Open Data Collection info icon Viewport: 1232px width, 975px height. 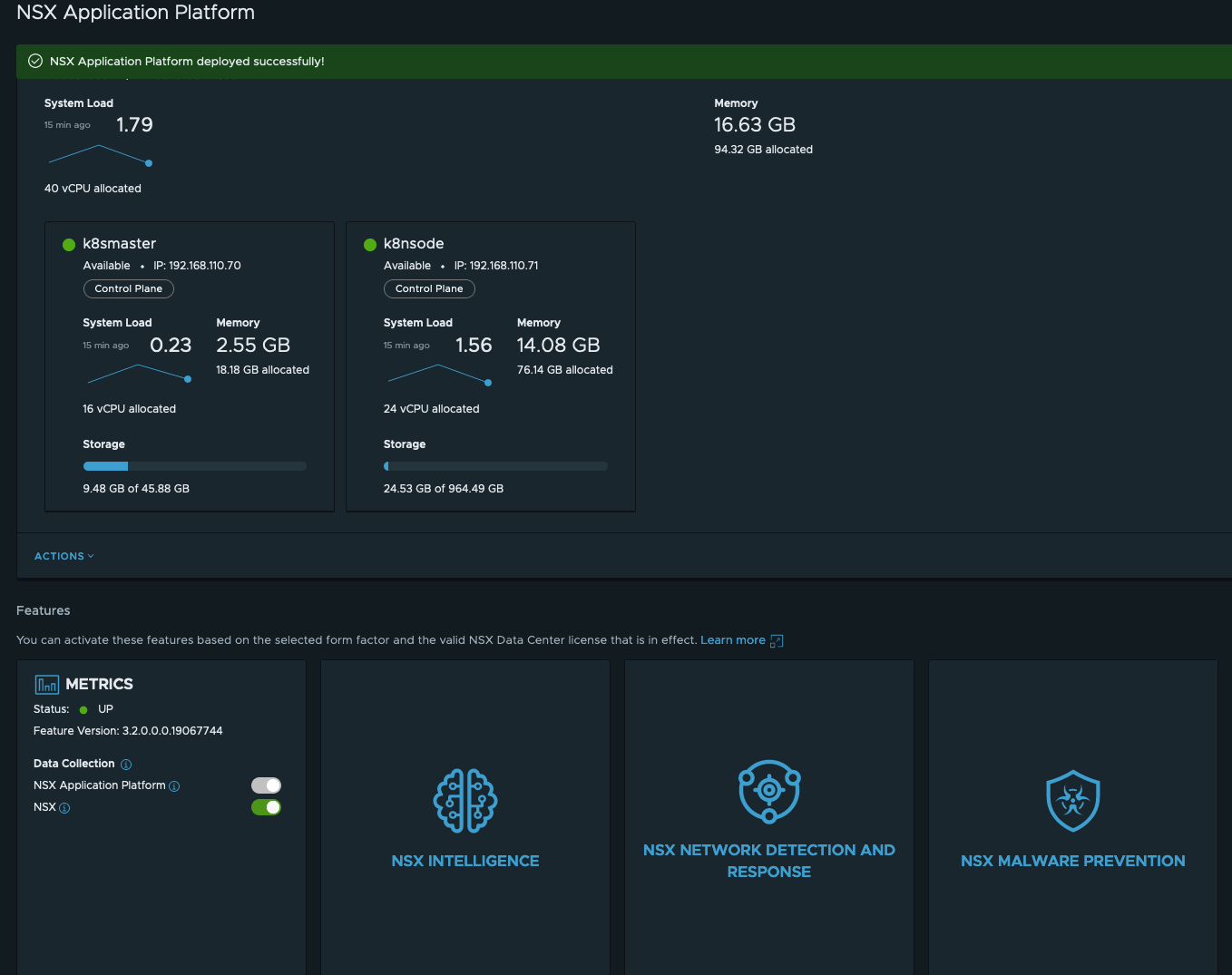[126, 765]
